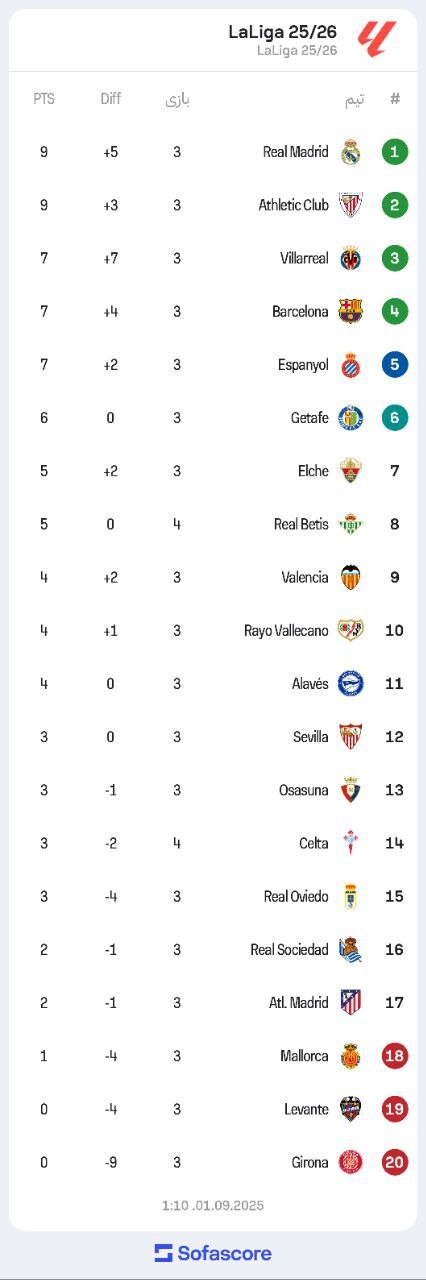The image size is (426, 1280).
Task: Click green rank badge number 1
Action: pos(395,152)
